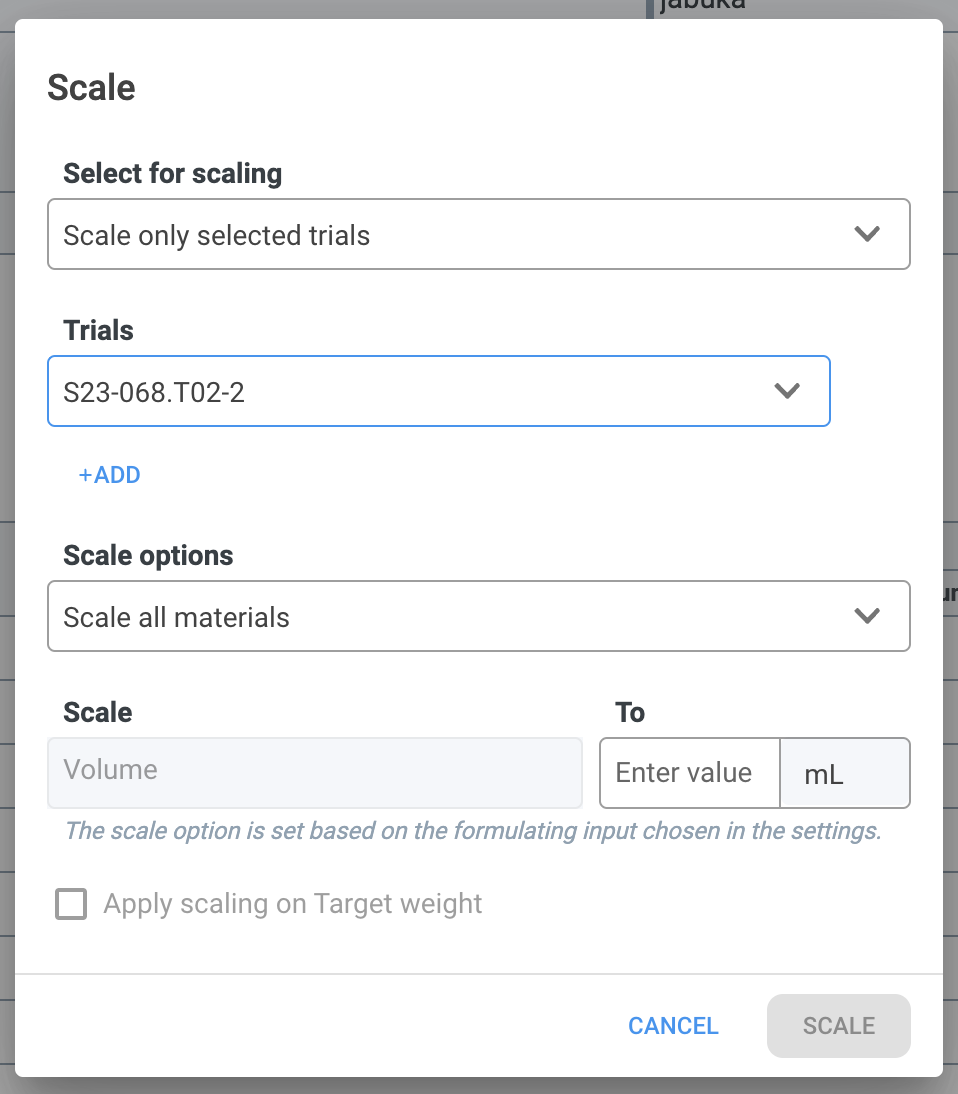Click the "To" field label
This screenshot has height=1094, width=958.
click(630, 712)
